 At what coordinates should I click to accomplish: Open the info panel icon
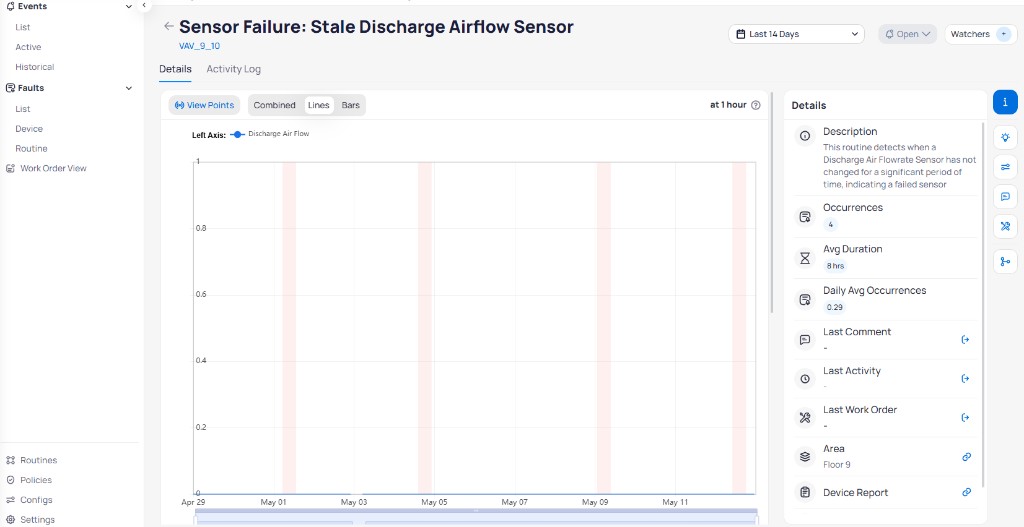(x=1005, y=103)
